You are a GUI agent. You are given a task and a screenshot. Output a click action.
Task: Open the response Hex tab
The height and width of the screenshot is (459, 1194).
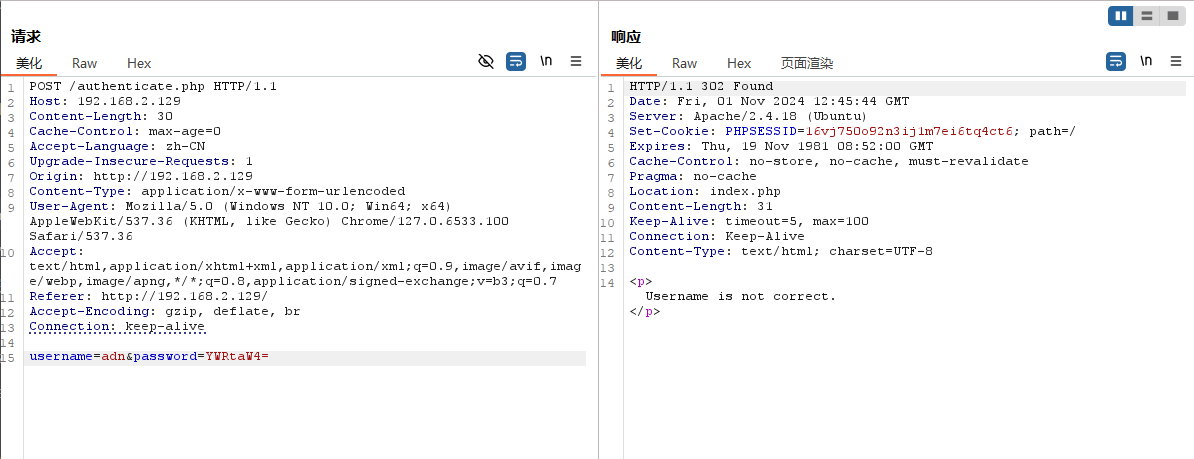[x=739, y=63]
